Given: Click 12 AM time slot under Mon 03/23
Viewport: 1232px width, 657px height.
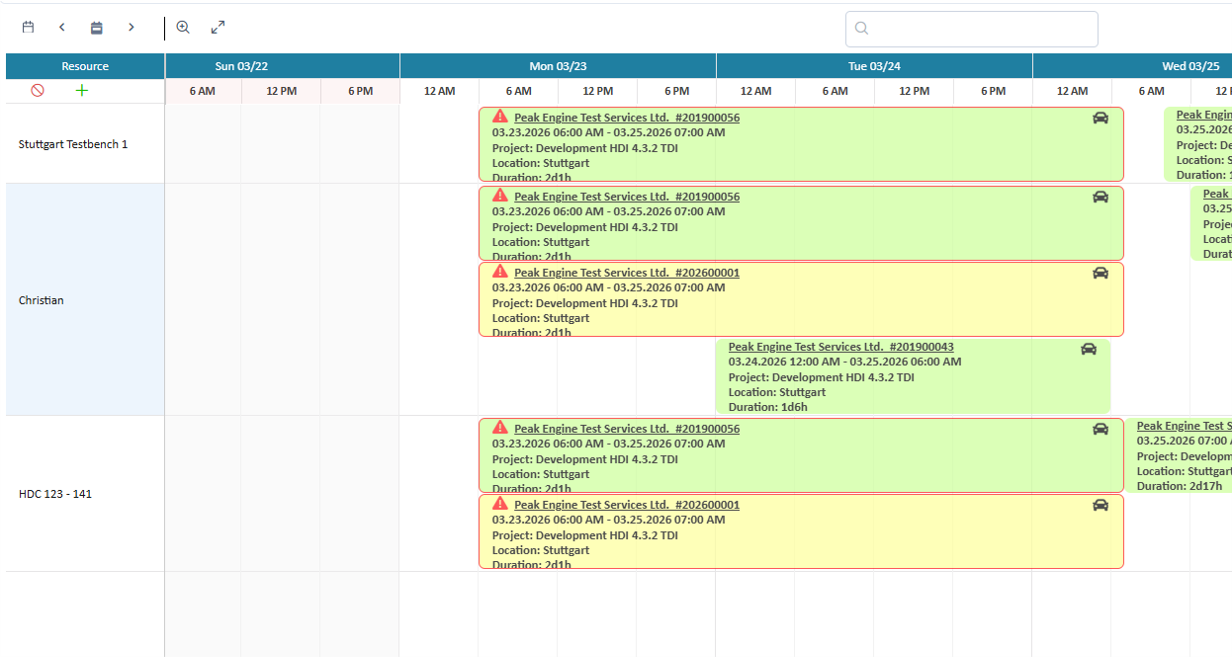Looking at the screenshot, I should (x=439, y=91).
